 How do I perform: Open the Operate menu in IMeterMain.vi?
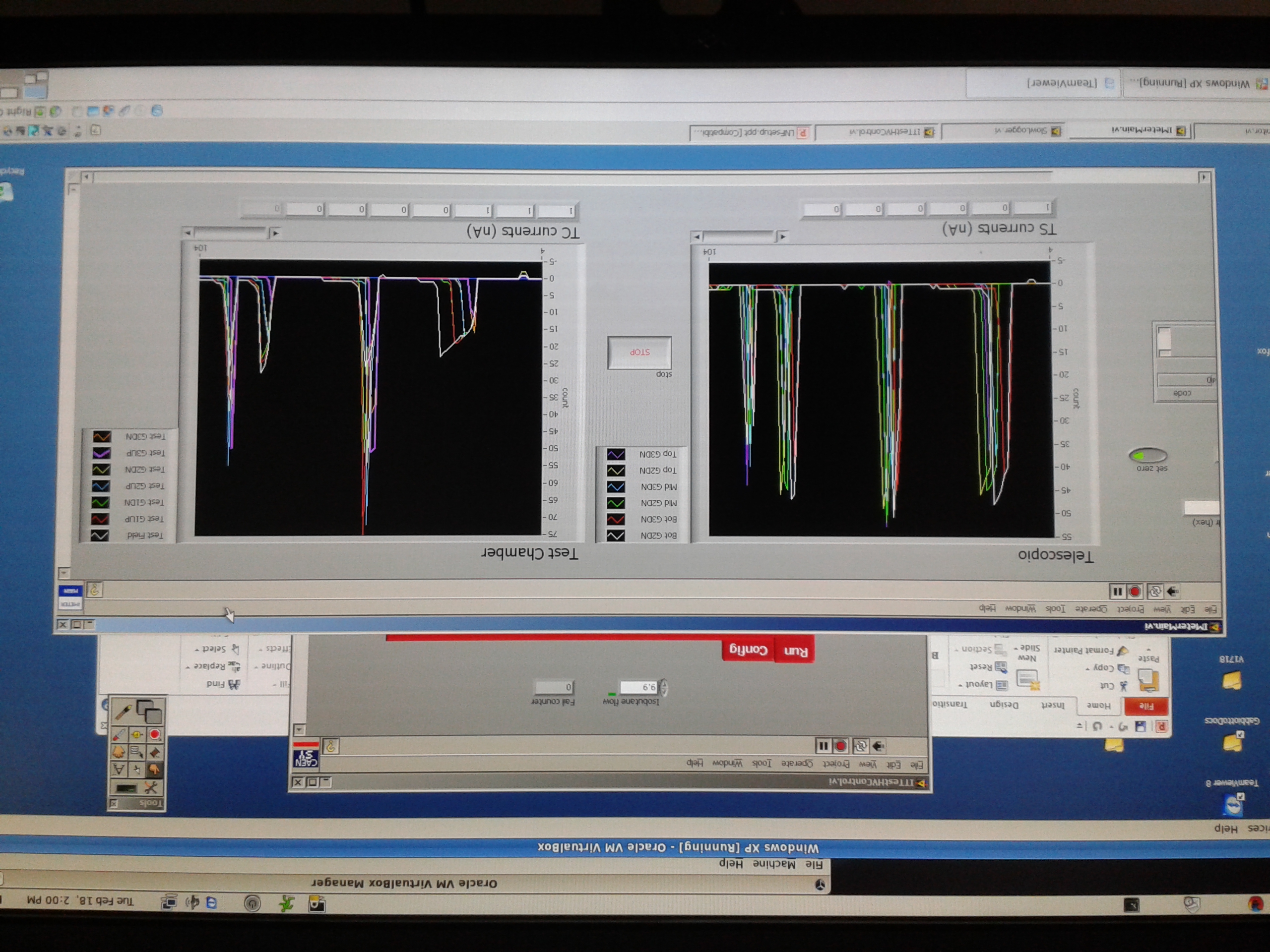coord(1090,609)
